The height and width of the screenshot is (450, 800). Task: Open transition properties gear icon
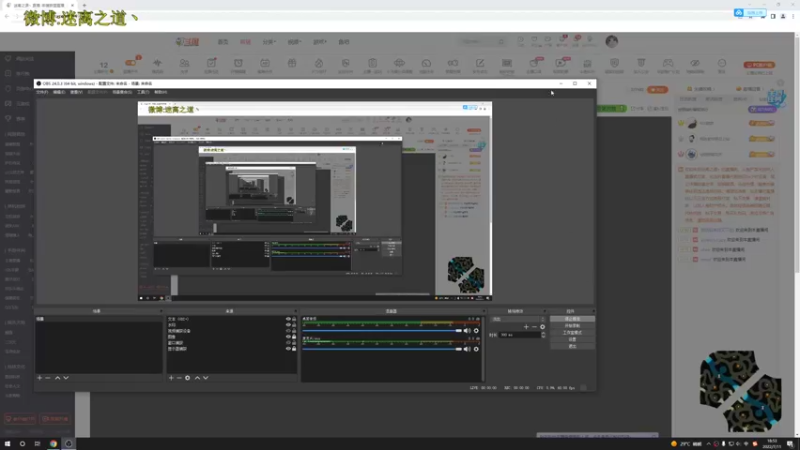coord(542,327)
